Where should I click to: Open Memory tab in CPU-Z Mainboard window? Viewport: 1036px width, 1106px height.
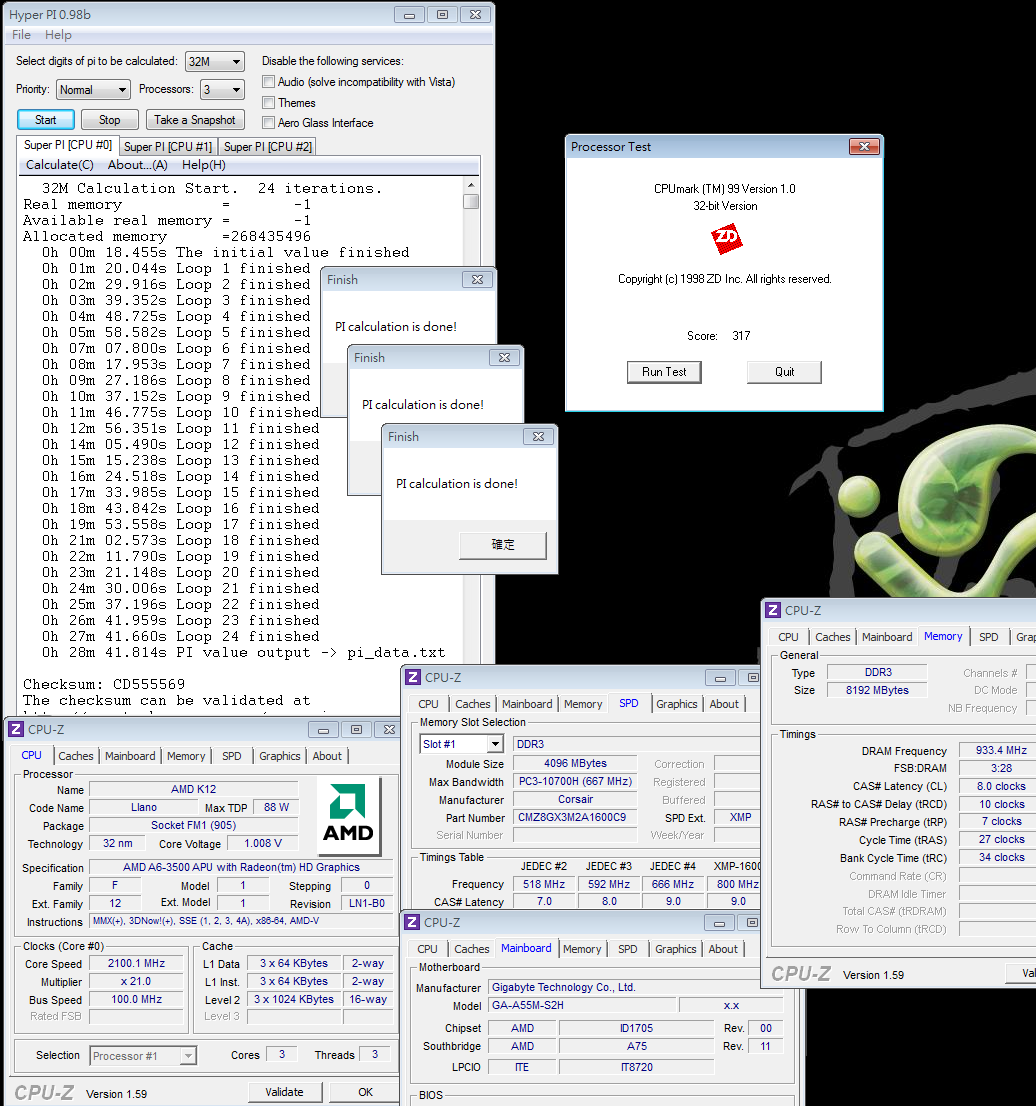tap(582, 949)
